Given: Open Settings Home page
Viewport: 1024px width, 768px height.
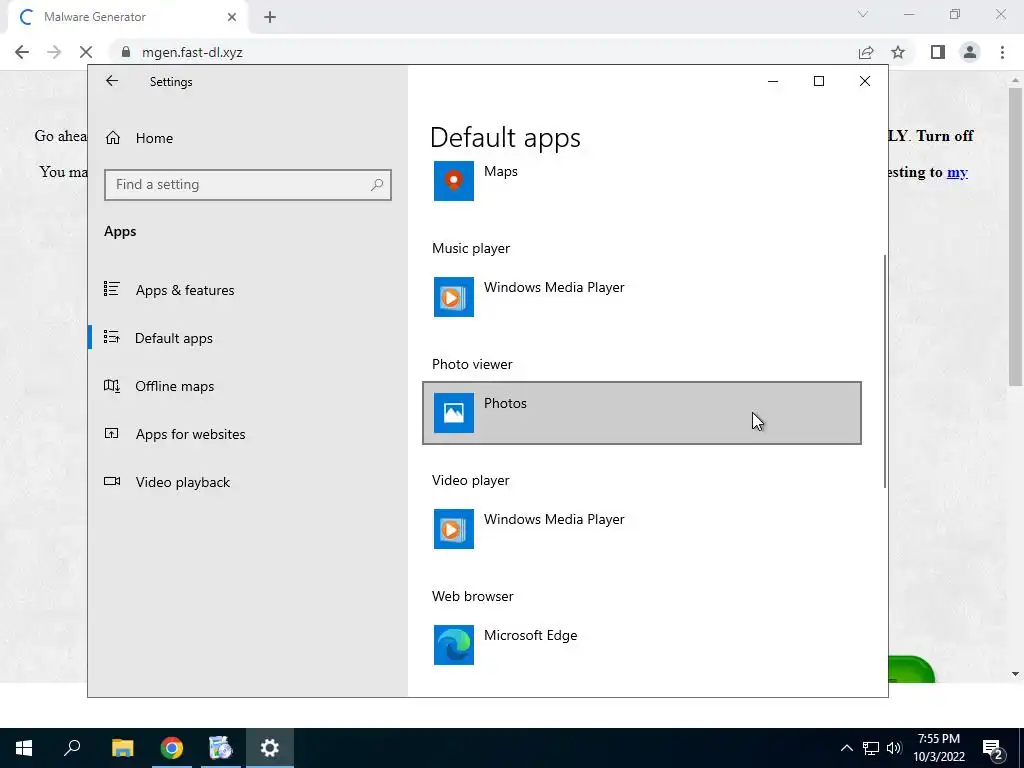Looking at the screenshot, I should (154, 138).
